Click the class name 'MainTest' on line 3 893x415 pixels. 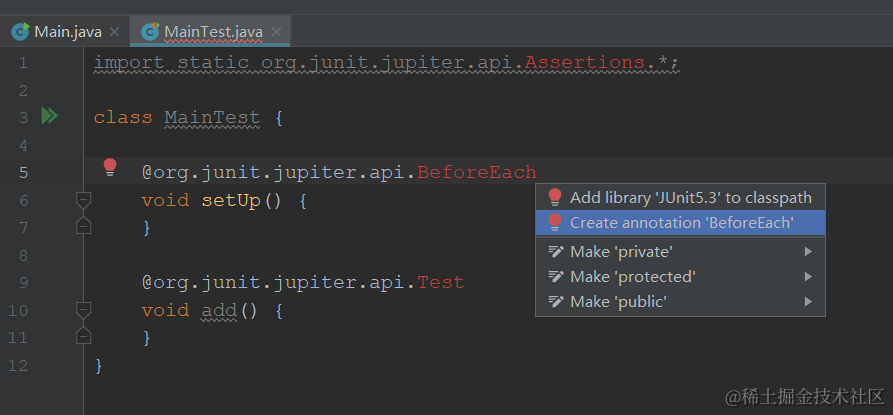pyautogui.click(x=212, y=117)
